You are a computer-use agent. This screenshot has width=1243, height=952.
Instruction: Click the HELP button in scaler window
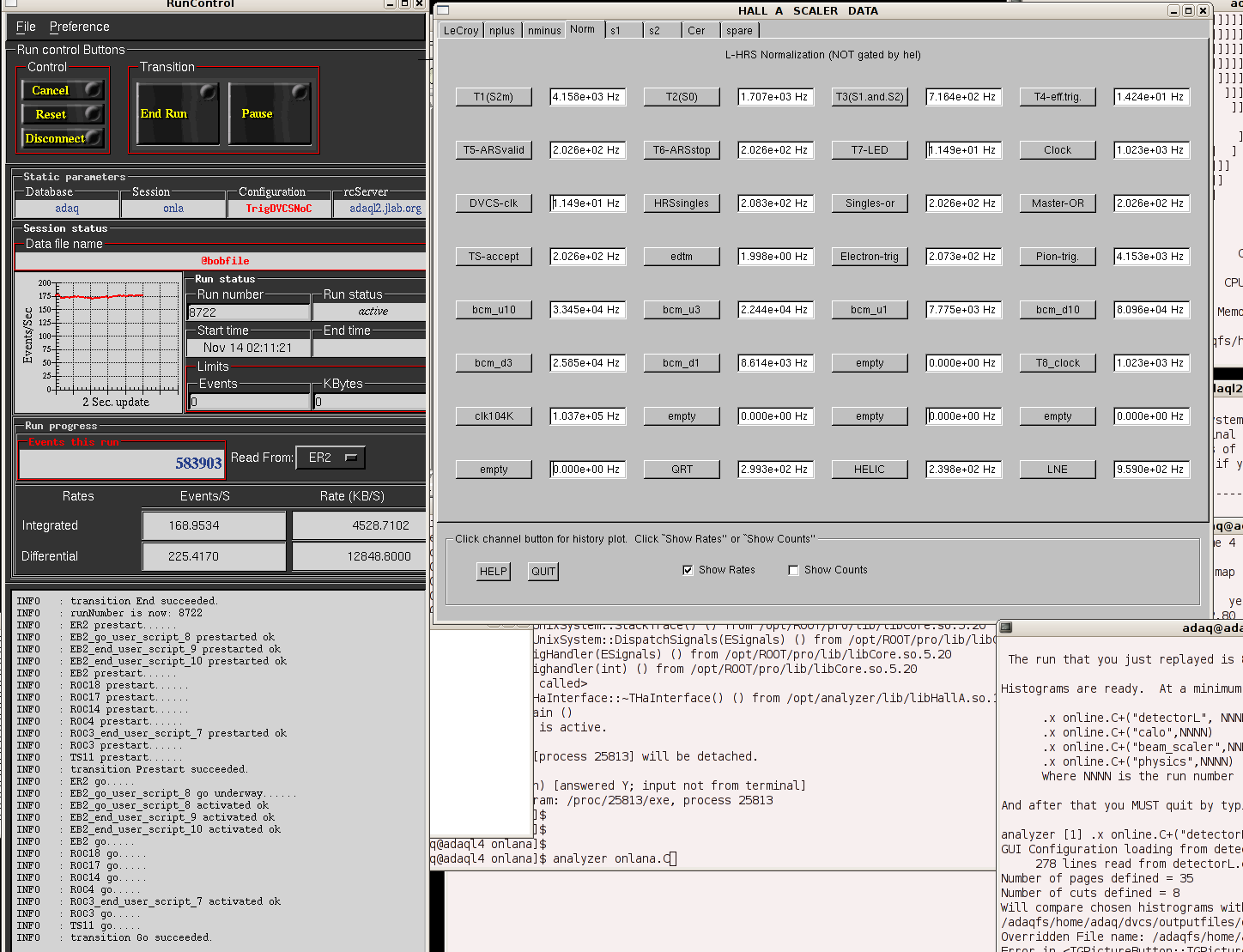(494, 572)
